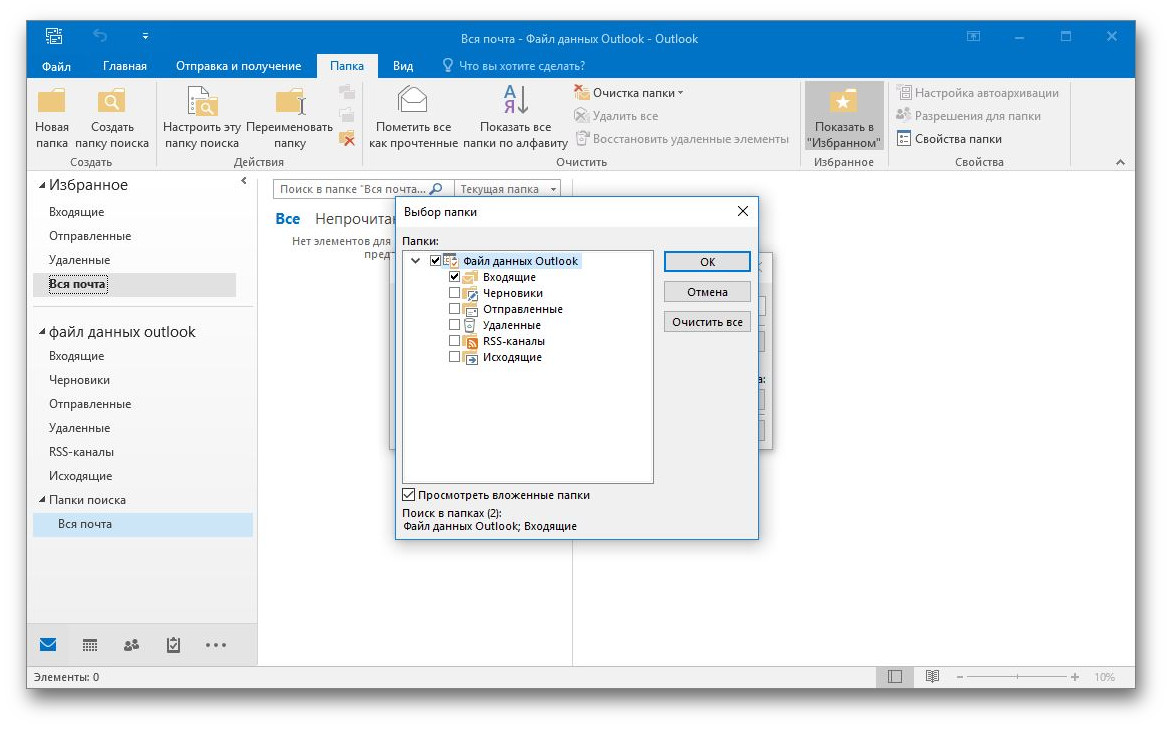
Task: Check the Черновики folder checkbox
Action: coord(455,293)
